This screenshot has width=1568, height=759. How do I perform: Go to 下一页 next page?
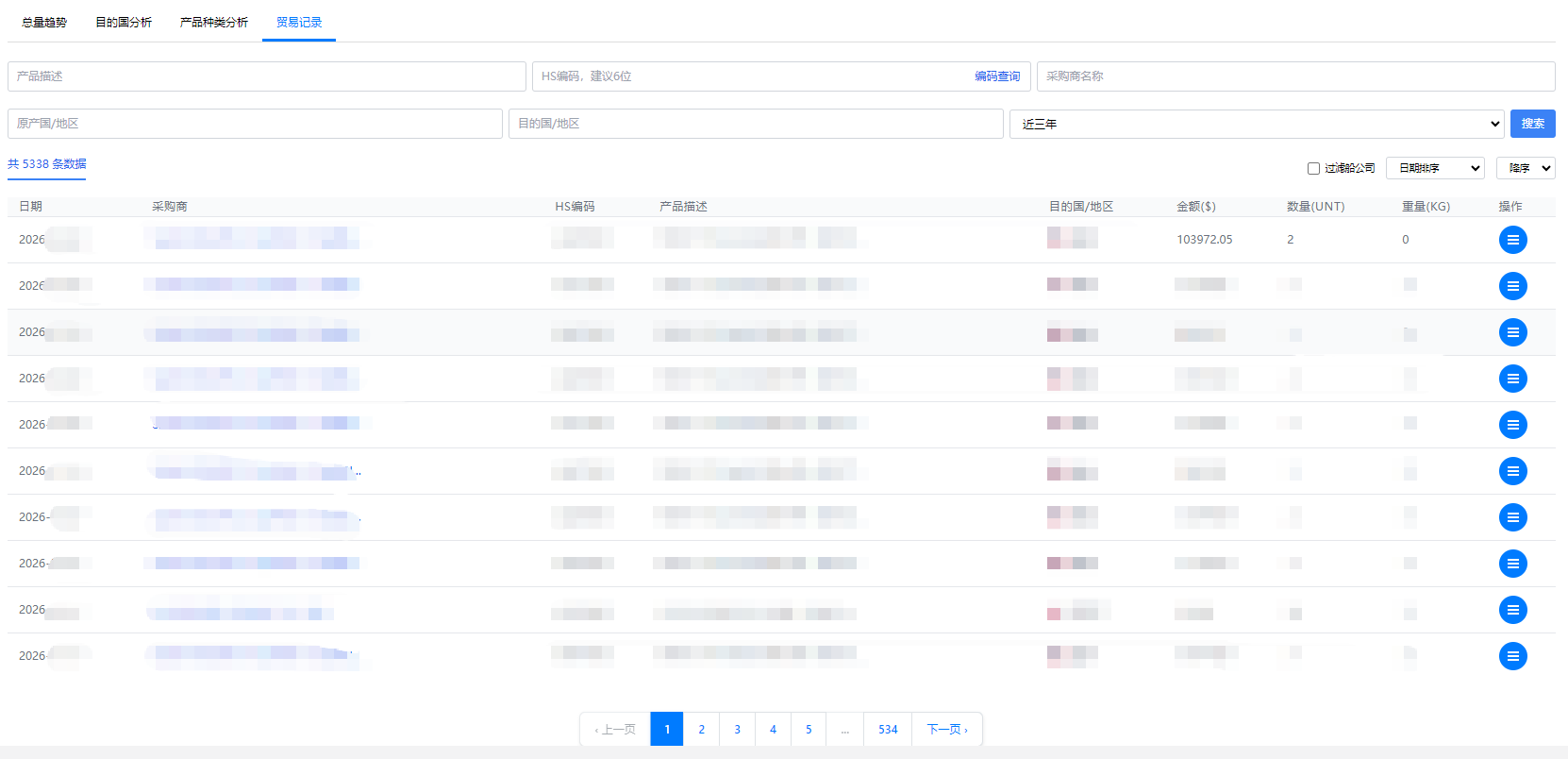(947, 729)
